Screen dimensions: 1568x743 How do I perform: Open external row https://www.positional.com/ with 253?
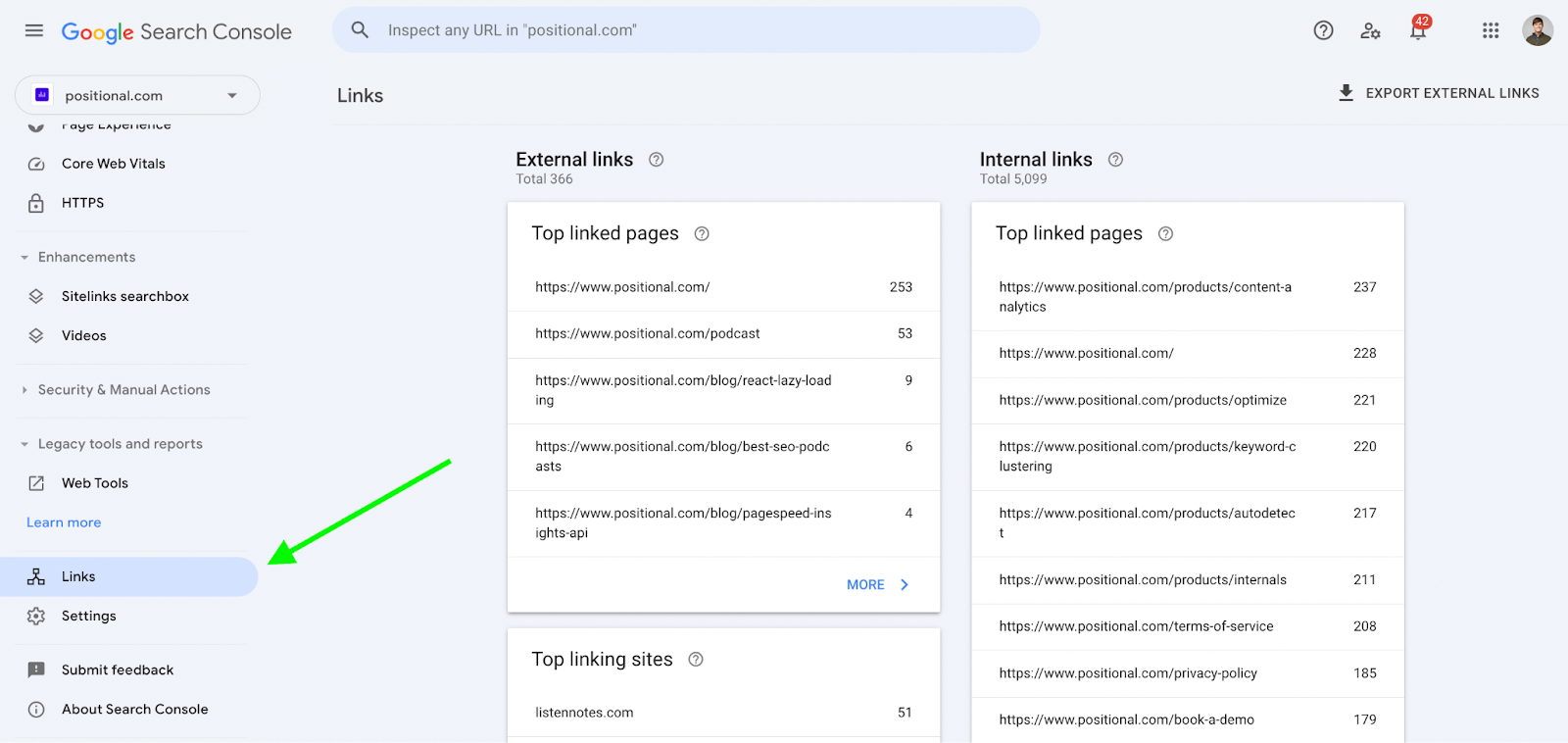(724, 287)
